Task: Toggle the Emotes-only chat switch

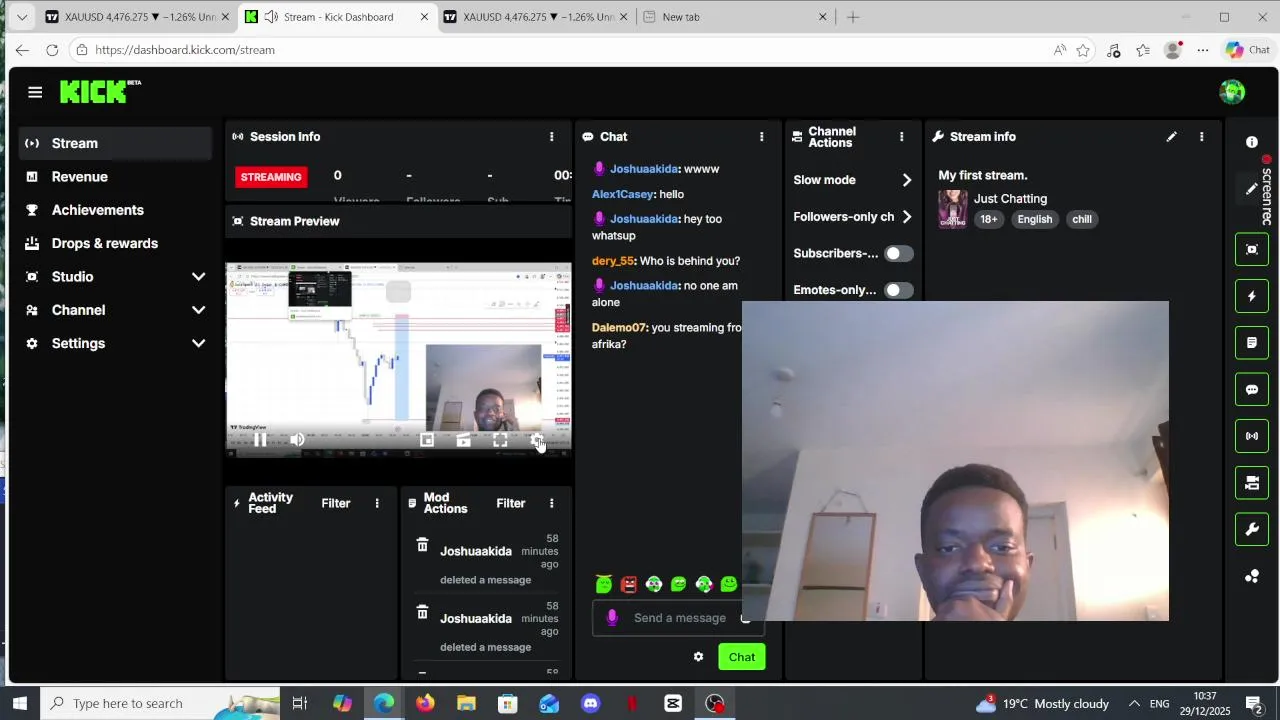Action: click(898, 290)
